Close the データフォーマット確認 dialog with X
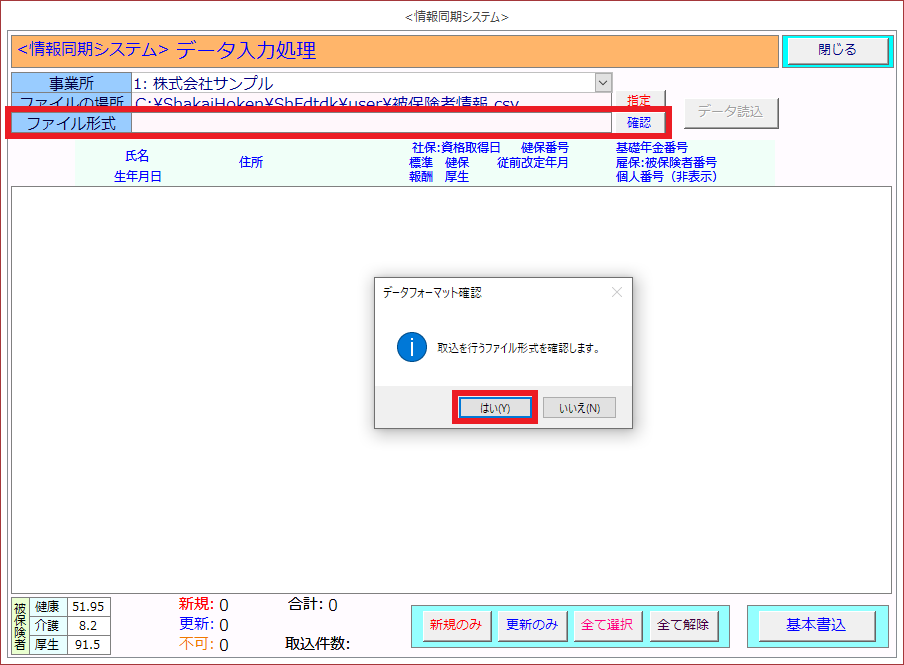 point(616,293)
